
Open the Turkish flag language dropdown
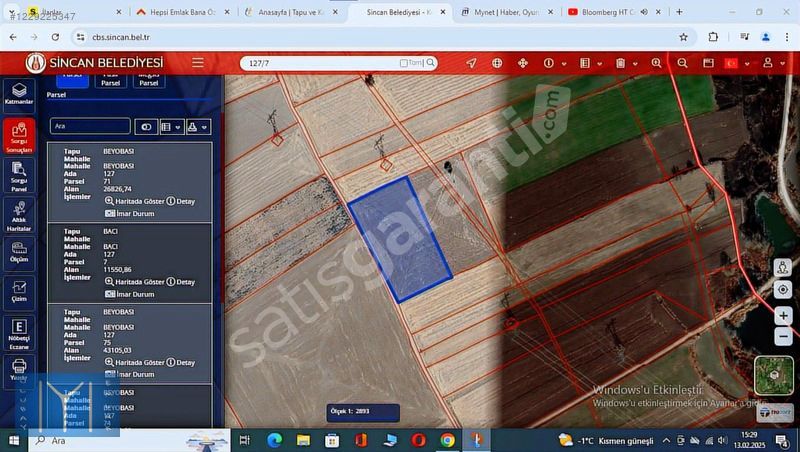coord(735,63)
